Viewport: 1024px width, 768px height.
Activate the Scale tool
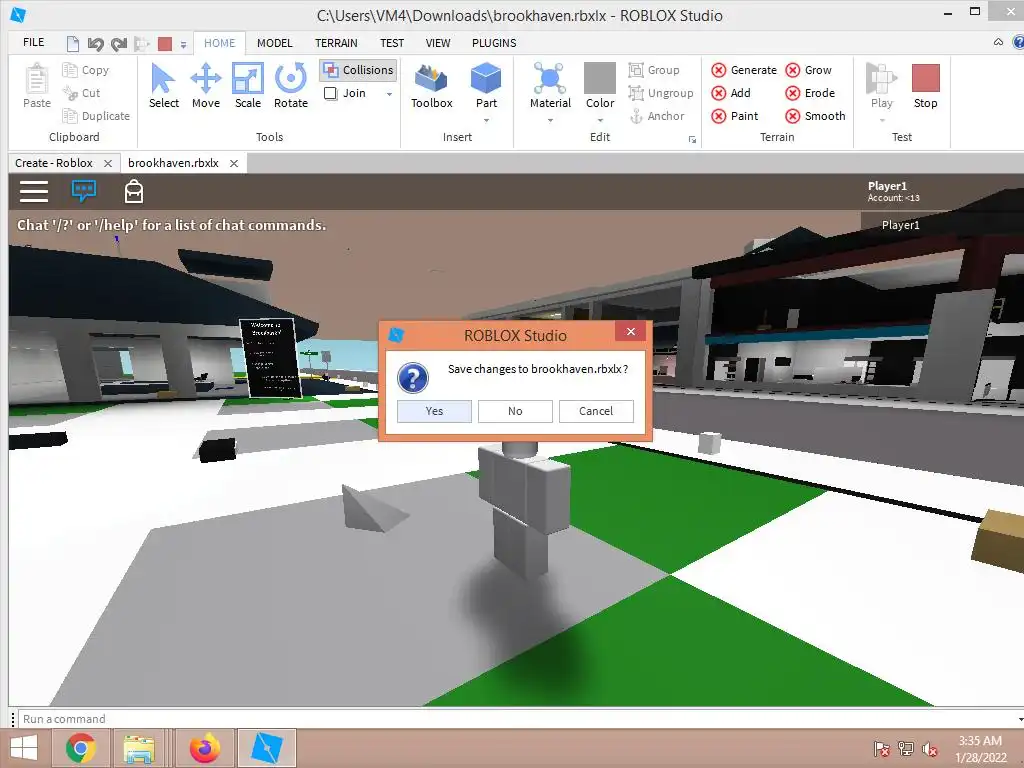[x=248, y=86]
